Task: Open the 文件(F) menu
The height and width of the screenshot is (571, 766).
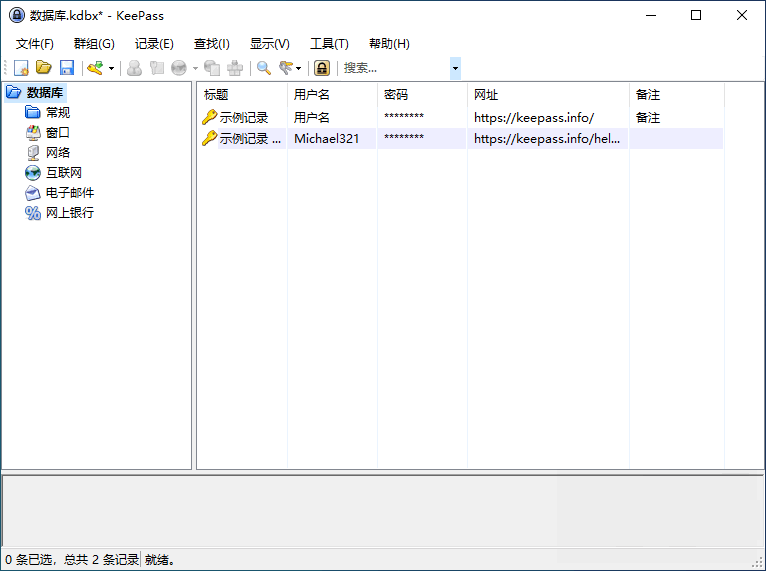Action: pos(35,44)
